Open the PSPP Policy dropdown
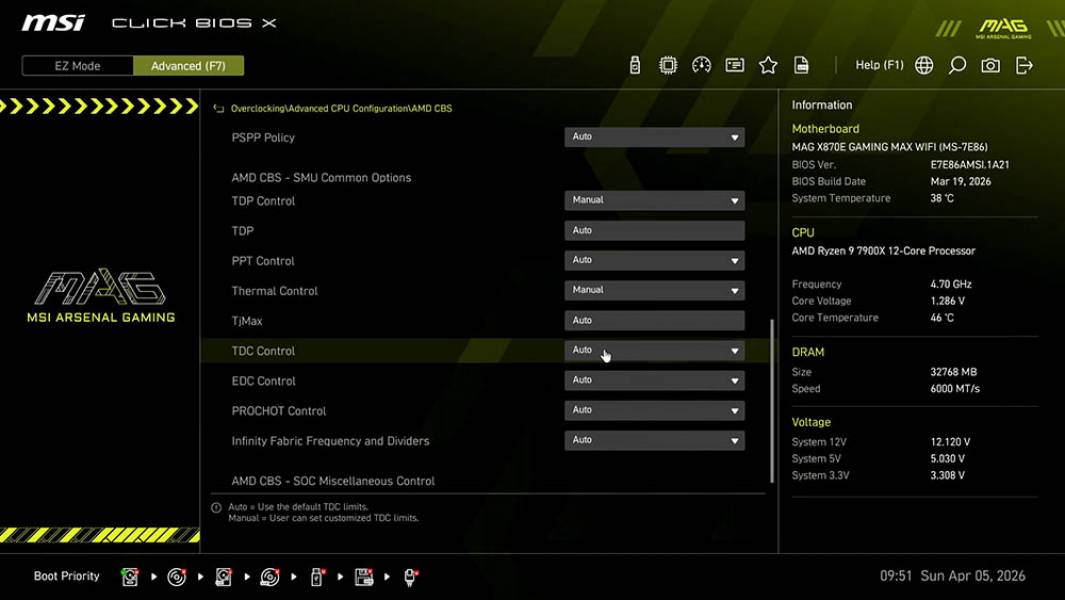This screenshot has width=1065, height=600. pos(654,136)
